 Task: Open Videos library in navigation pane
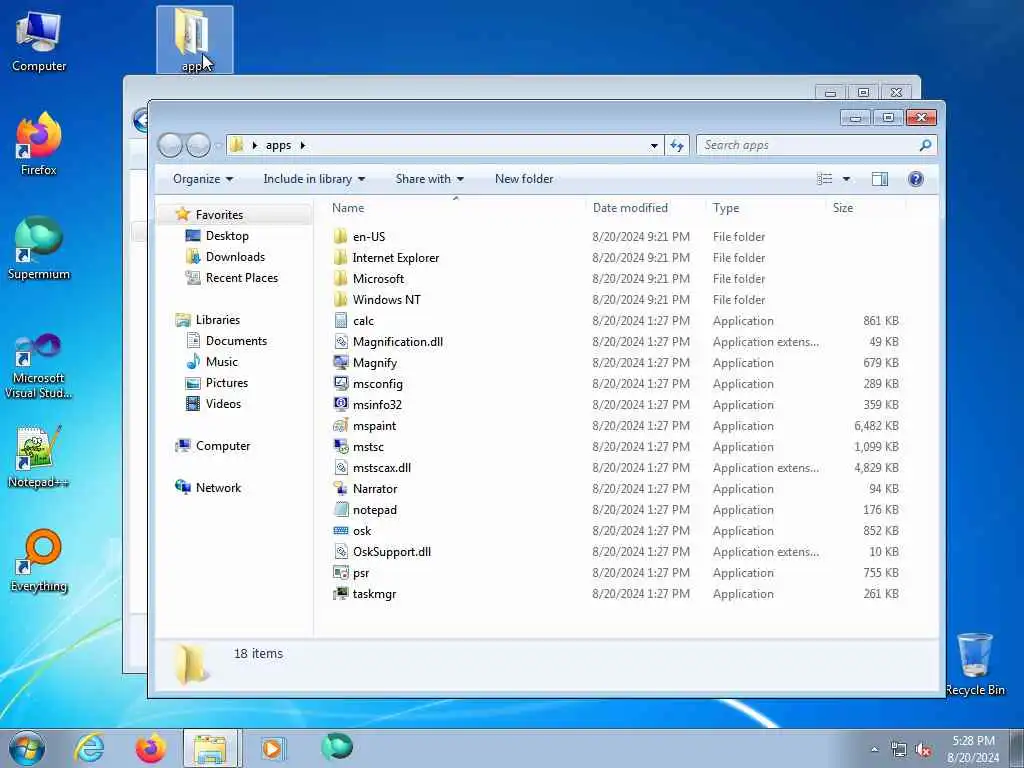tap(223, 404)
